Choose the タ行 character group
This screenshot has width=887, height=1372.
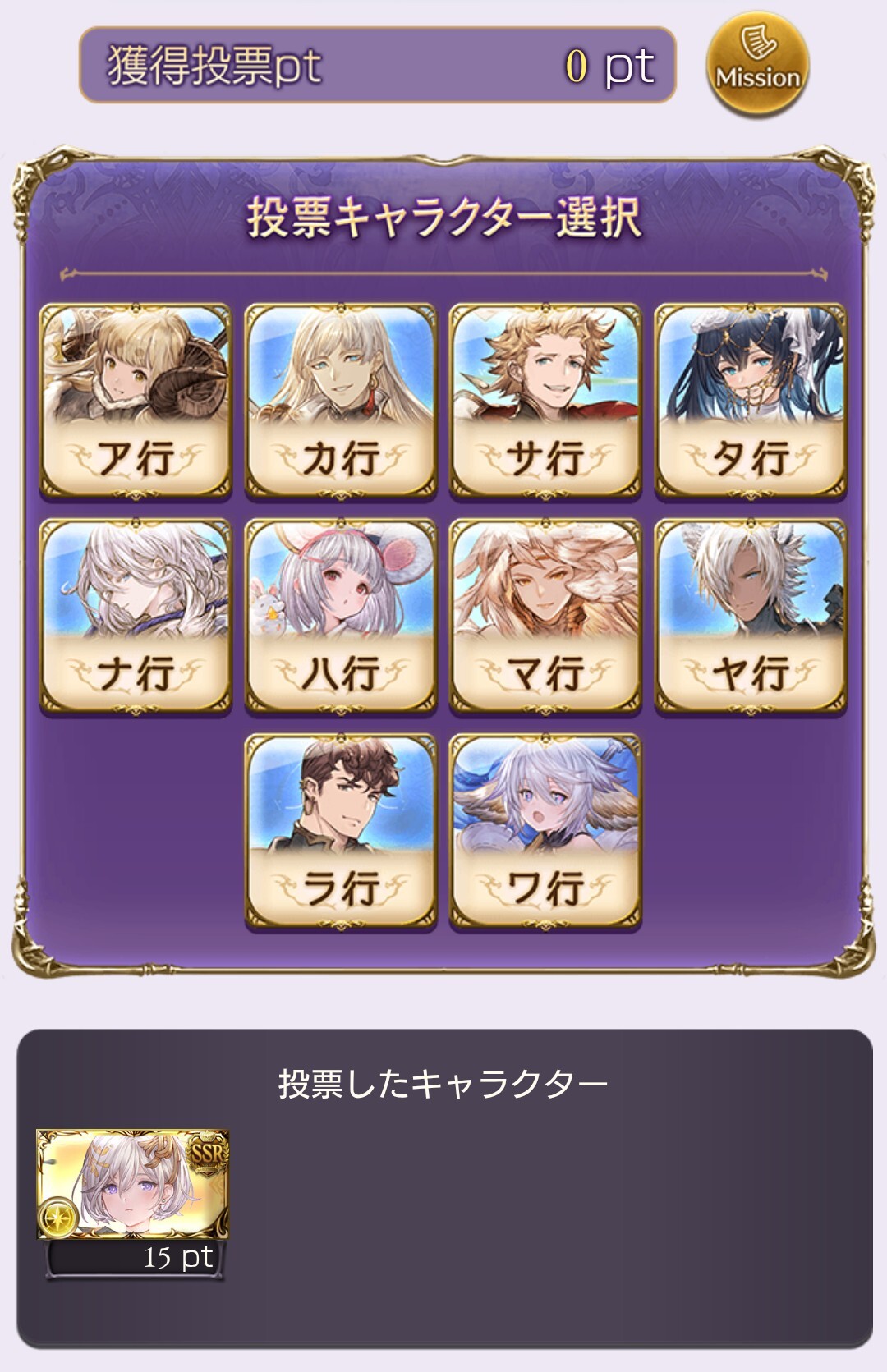tap(750, 401)
